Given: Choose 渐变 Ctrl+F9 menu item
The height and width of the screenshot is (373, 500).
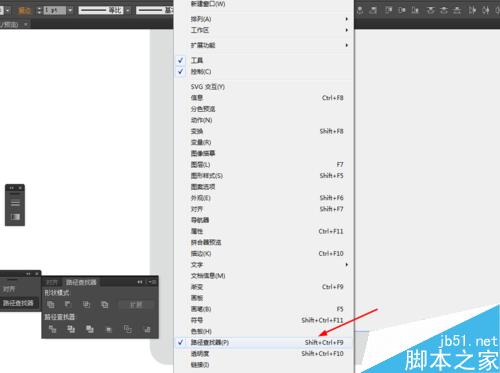Looking at the screenshot, I should (x=264, y=287).
